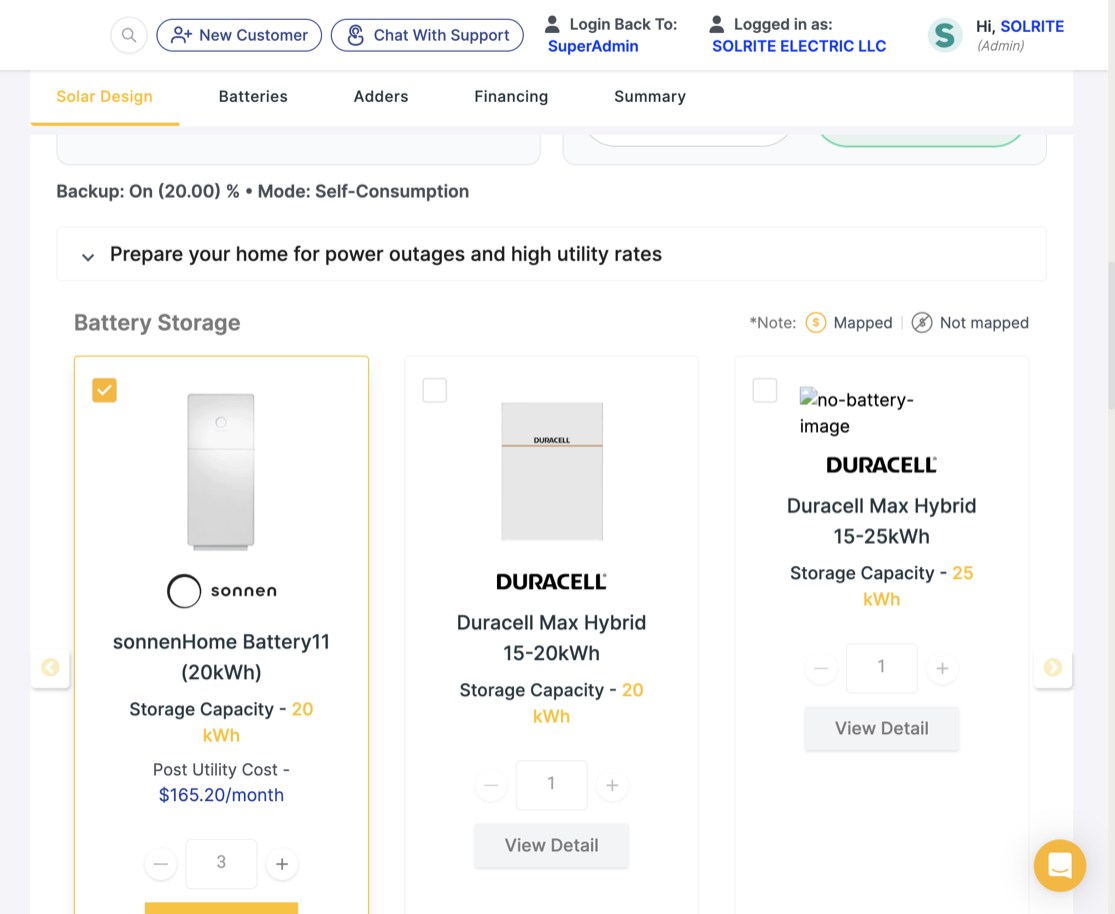Increase Duracell 15-20kWh quantity with plus

(612, 785)
